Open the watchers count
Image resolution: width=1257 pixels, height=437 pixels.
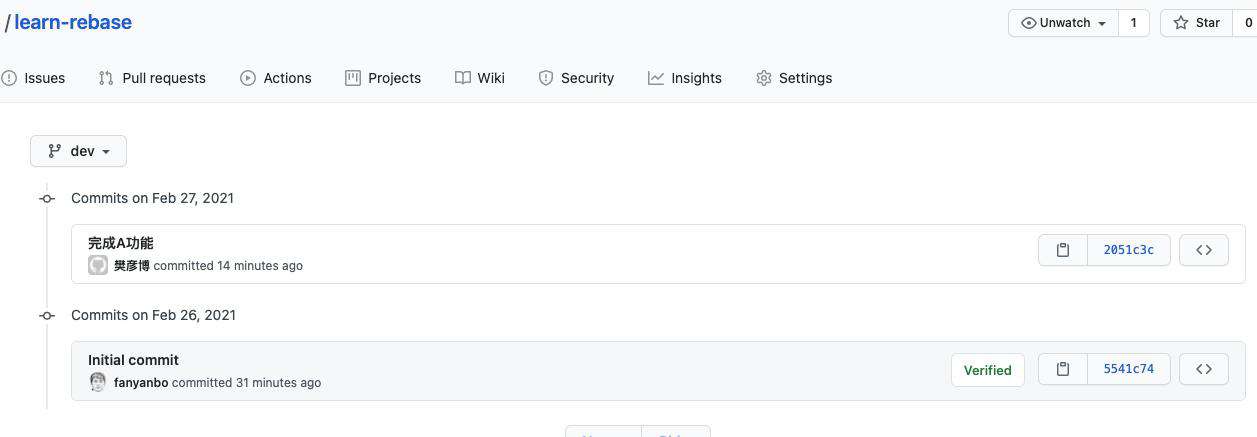point(1133,22)
